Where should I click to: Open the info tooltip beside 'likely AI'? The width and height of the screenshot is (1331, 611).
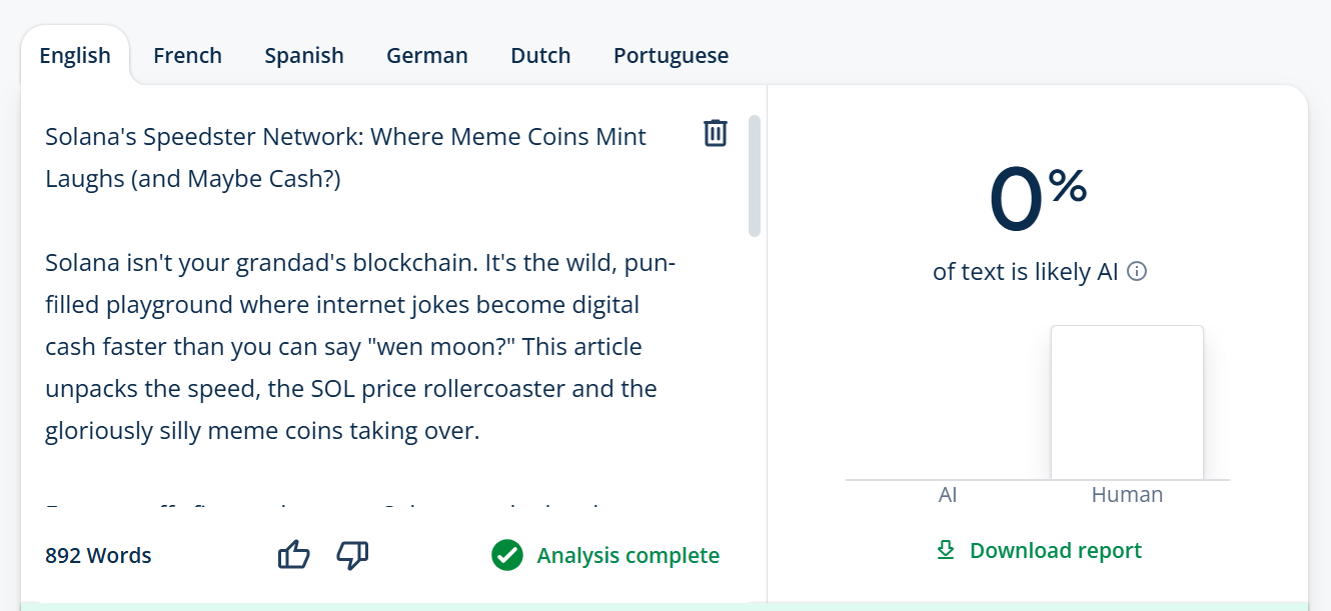click(1137, 272)
